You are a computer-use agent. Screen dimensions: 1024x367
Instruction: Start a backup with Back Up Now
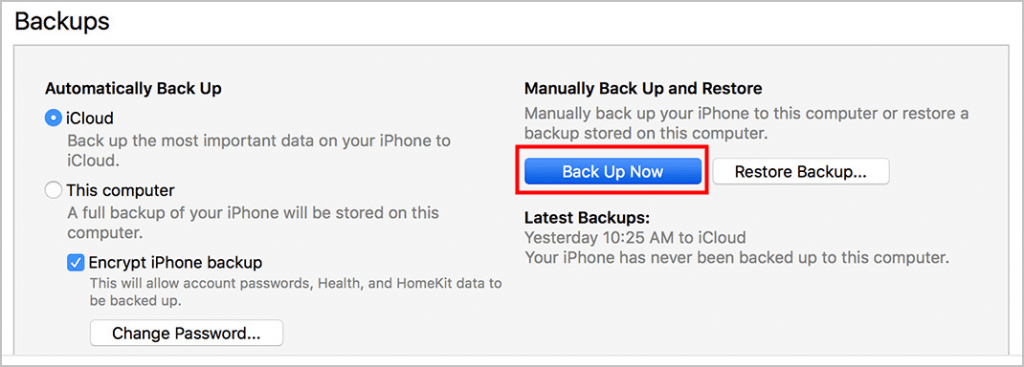click(613, 172)
